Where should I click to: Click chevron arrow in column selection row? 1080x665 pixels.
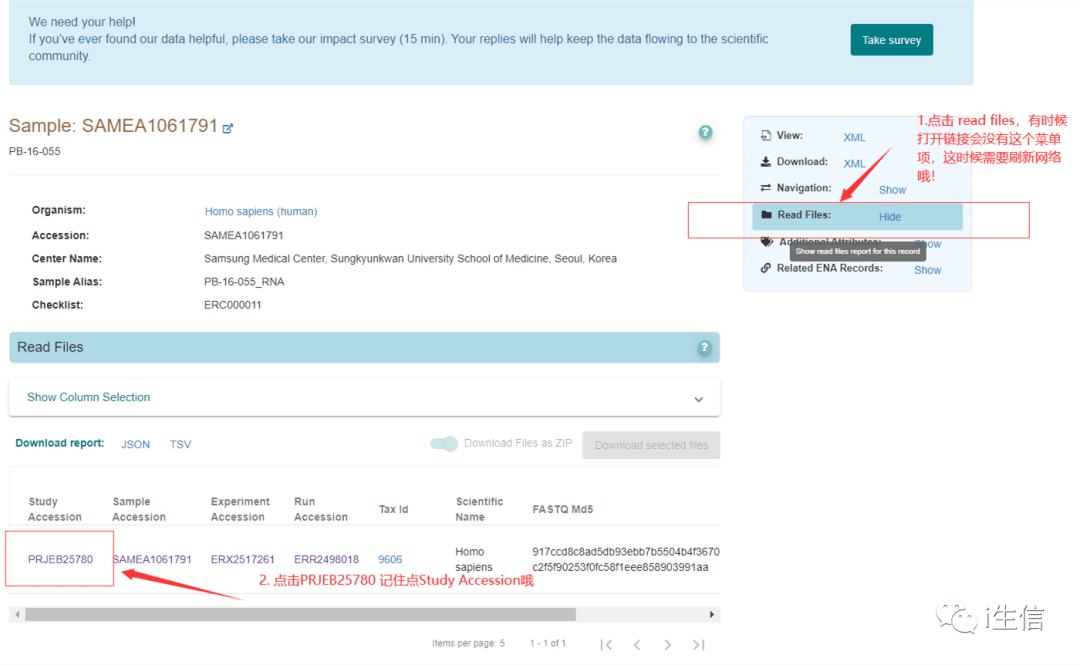point(698,399)
